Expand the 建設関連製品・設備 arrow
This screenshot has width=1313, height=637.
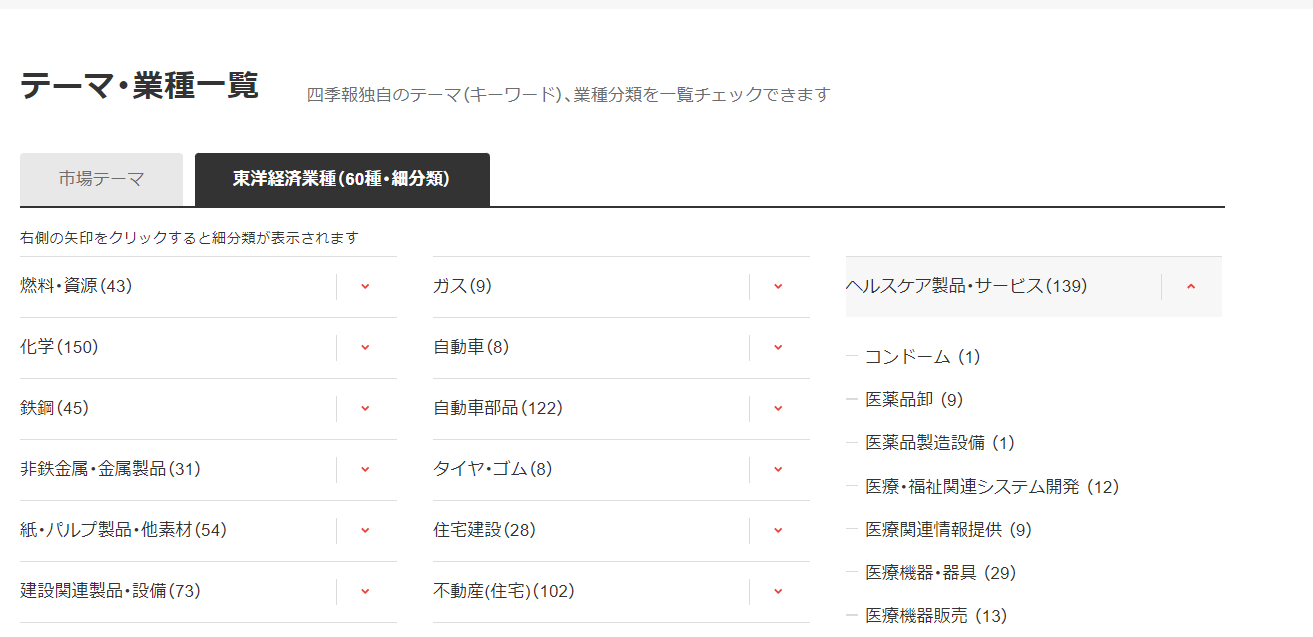365,592
